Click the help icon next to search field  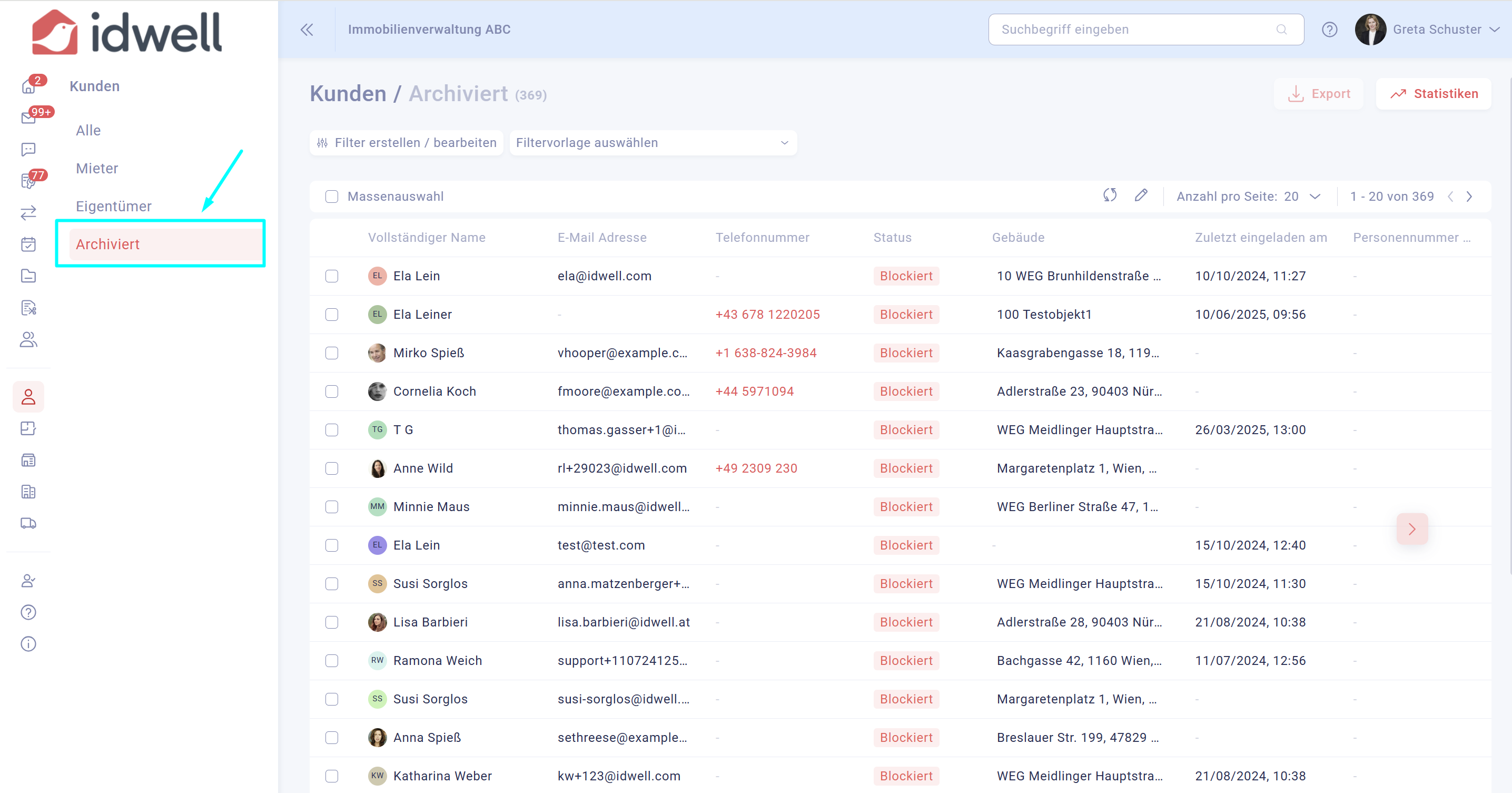[1329, 30]
